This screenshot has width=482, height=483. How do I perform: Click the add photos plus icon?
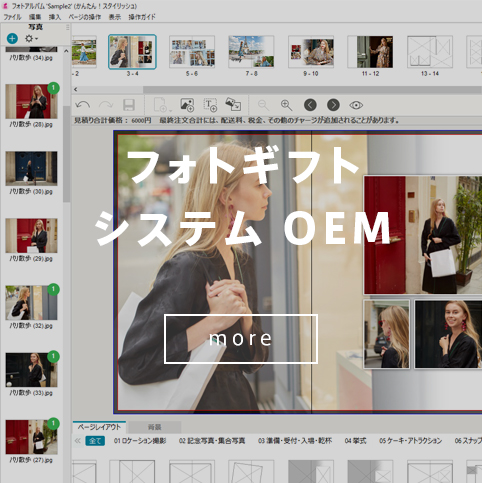12,39
